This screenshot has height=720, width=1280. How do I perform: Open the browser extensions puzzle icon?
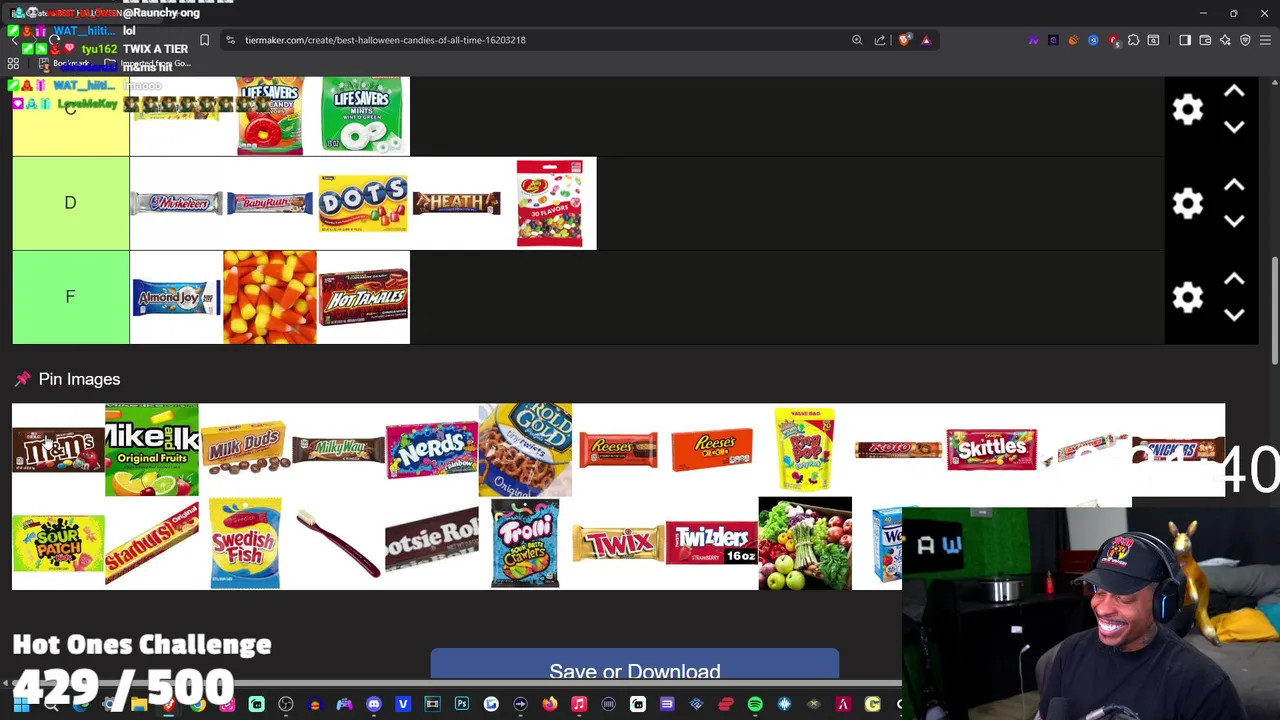point(1134,40)
